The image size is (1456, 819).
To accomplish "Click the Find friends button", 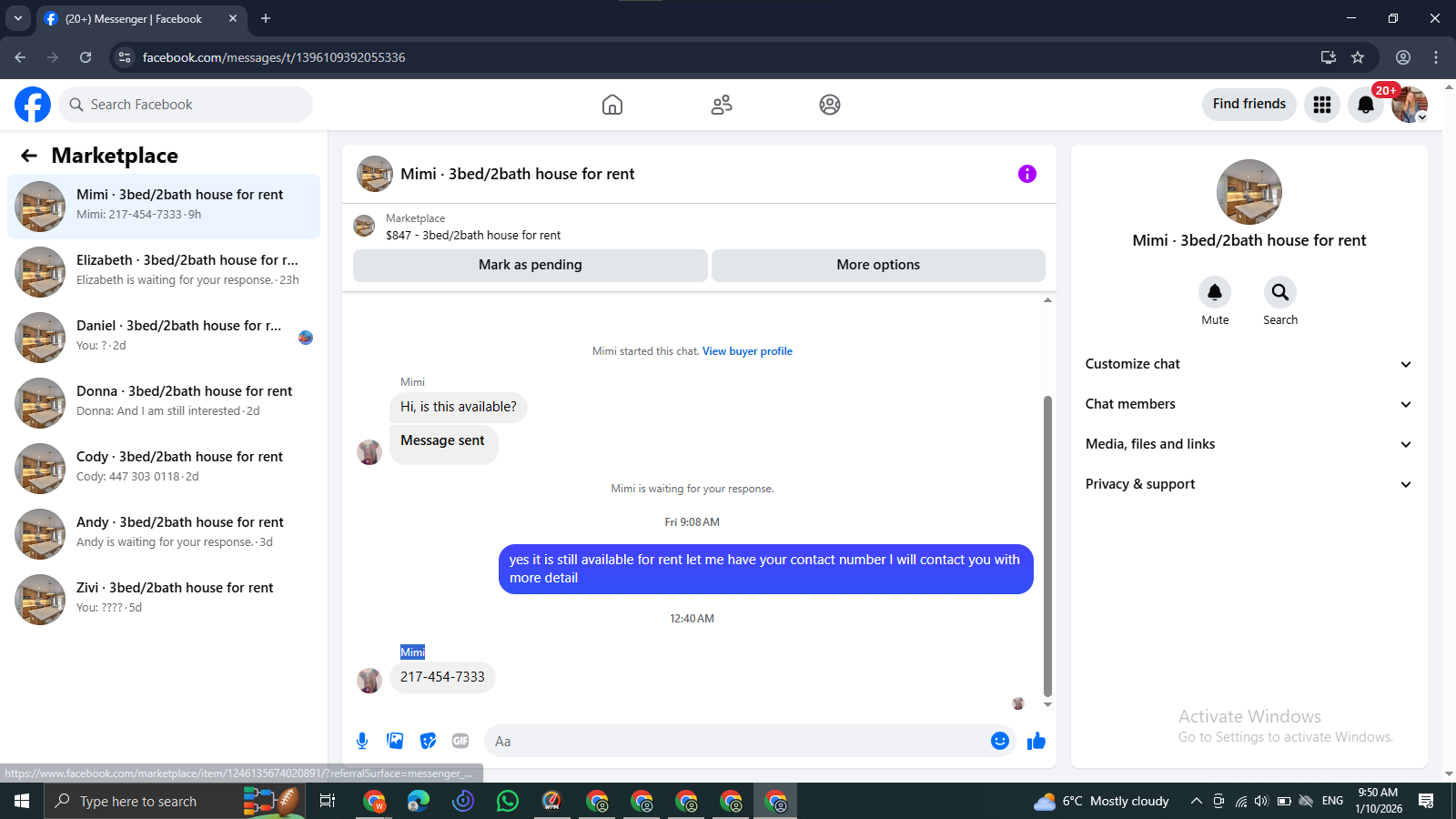I will (1249, 104).
